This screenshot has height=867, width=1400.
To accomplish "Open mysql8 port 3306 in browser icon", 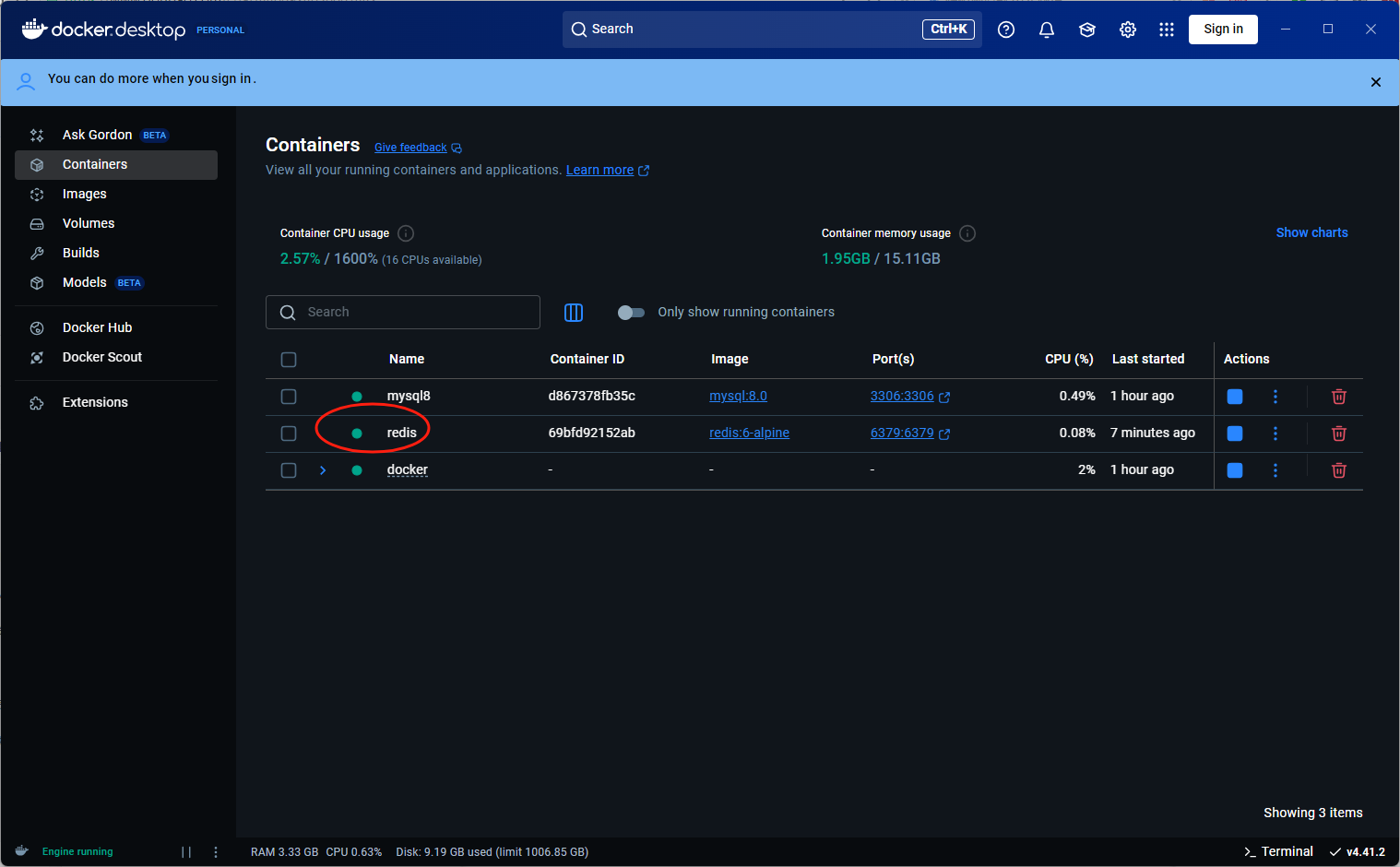I will pos(944,397).
